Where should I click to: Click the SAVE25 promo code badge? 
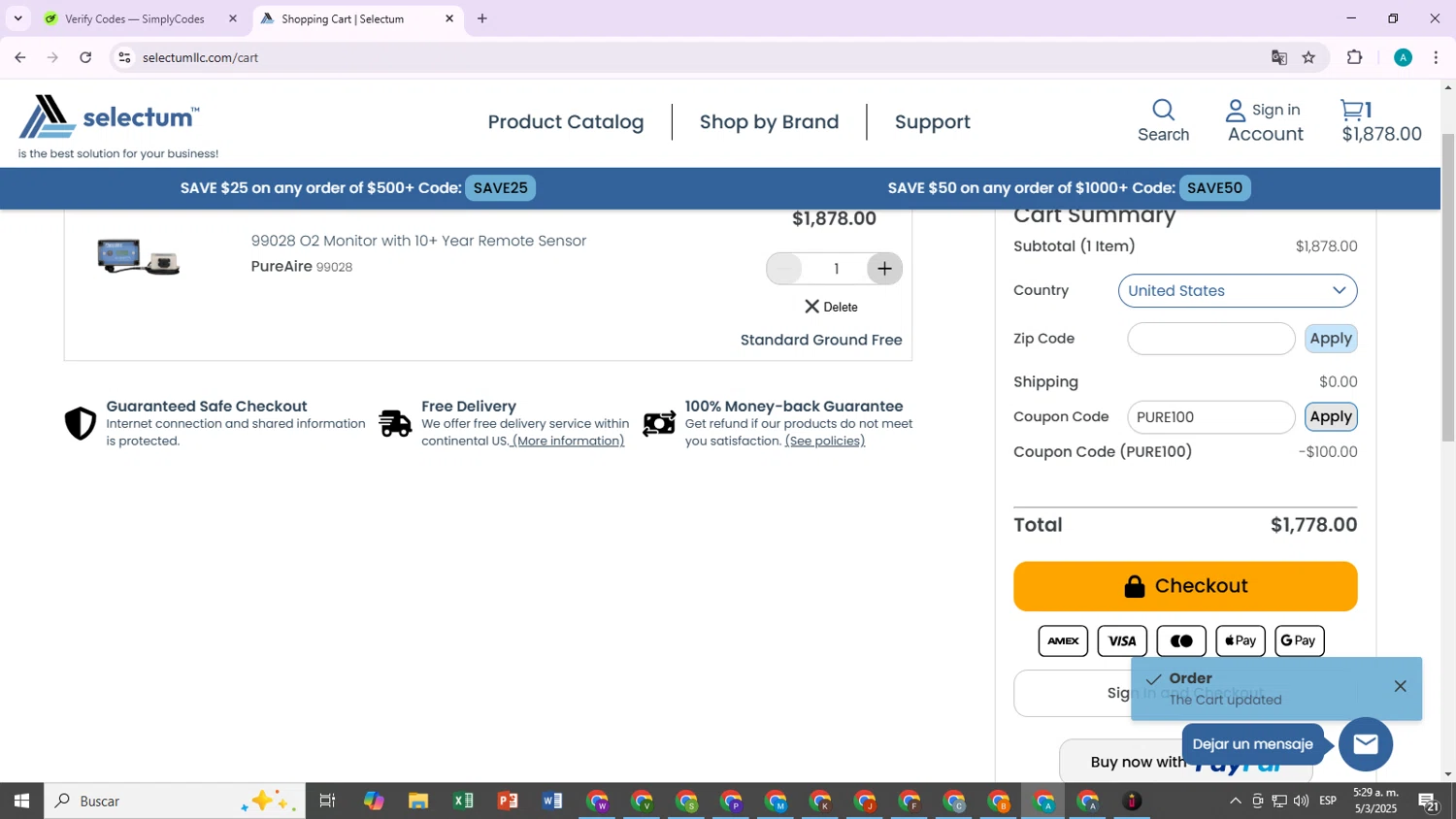tap(500, 188)
